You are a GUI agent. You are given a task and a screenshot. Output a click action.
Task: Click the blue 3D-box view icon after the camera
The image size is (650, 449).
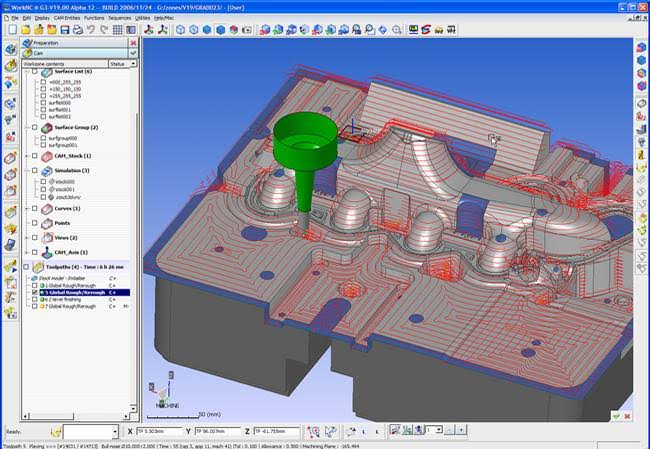(265, 30)
